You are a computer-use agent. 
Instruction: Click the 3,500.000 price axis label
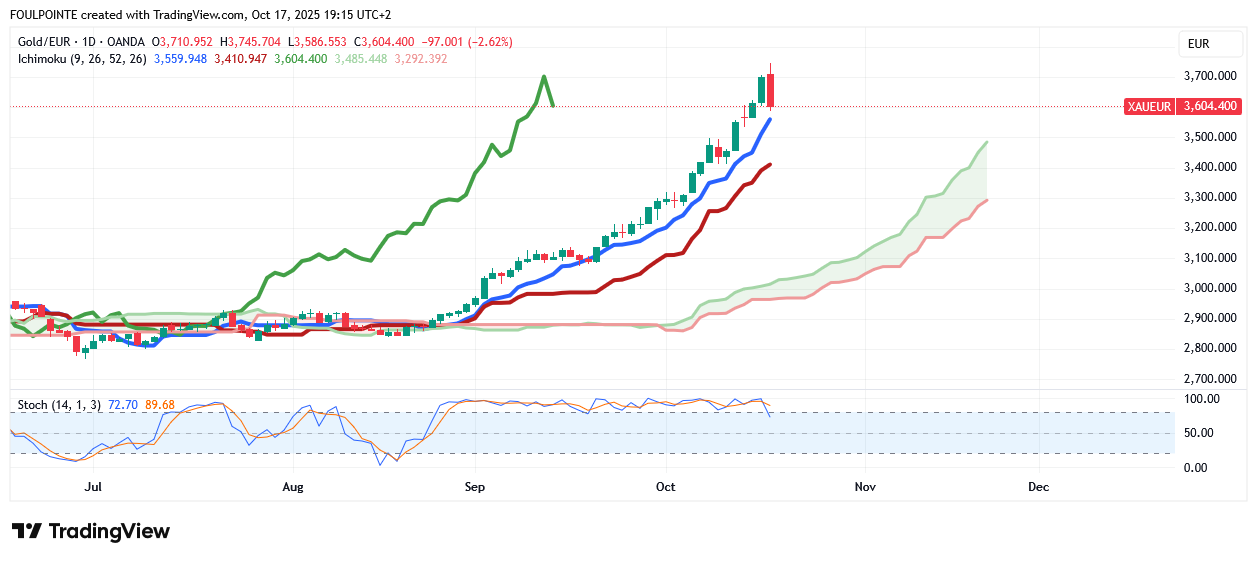click(x=1212, y=137)
